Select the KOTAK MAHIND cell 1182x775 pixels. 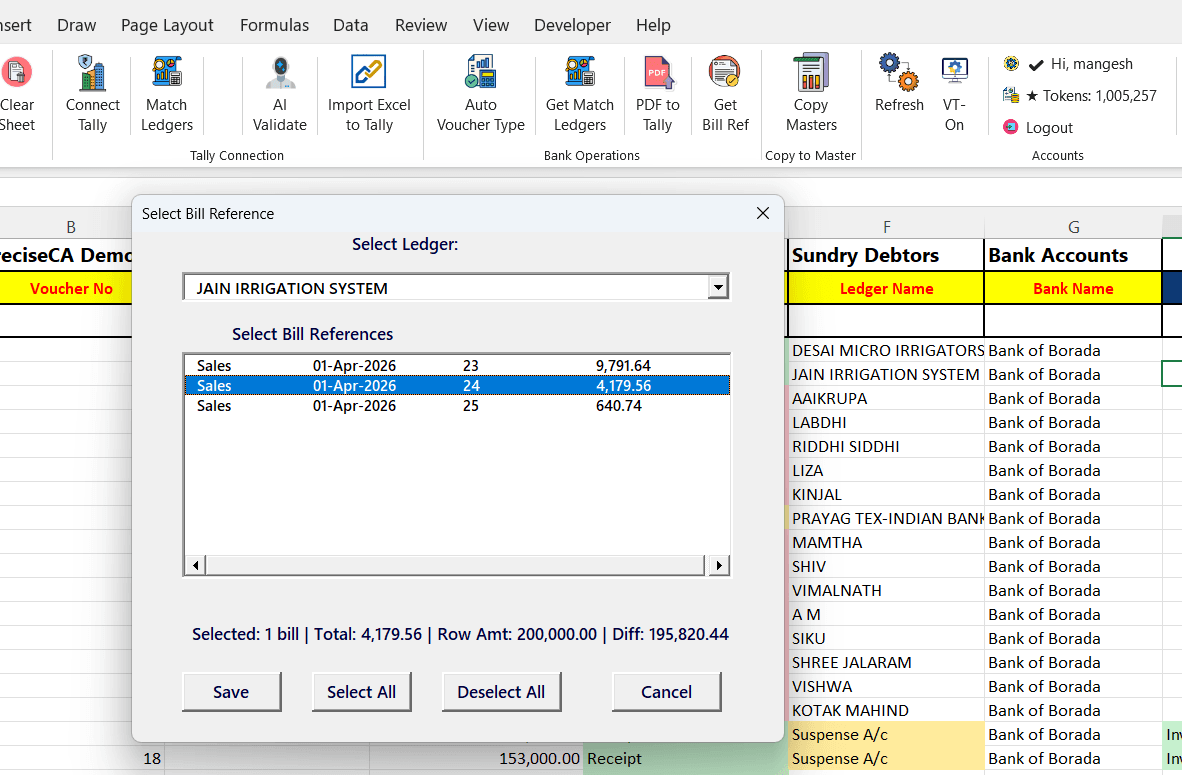click(x=886, y=710)
